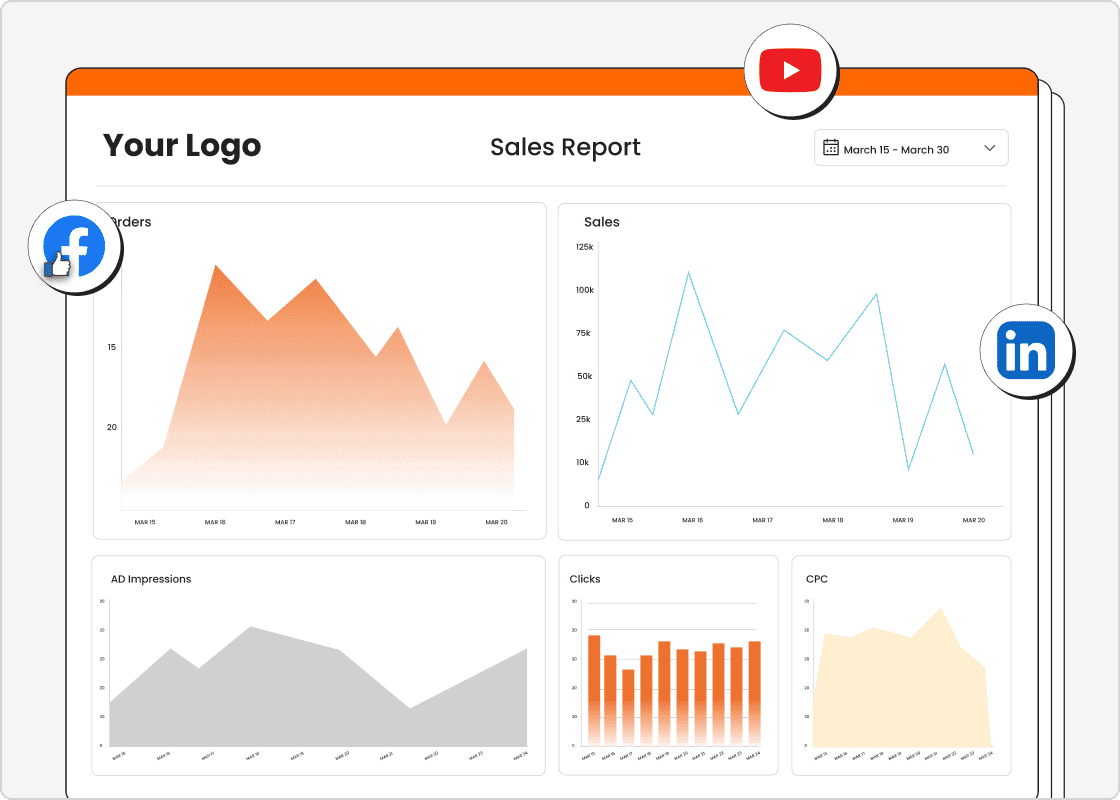Screen dimensions: 1120x800
Task: Click the 'Sales Report' title
Action: coord(565,147)
